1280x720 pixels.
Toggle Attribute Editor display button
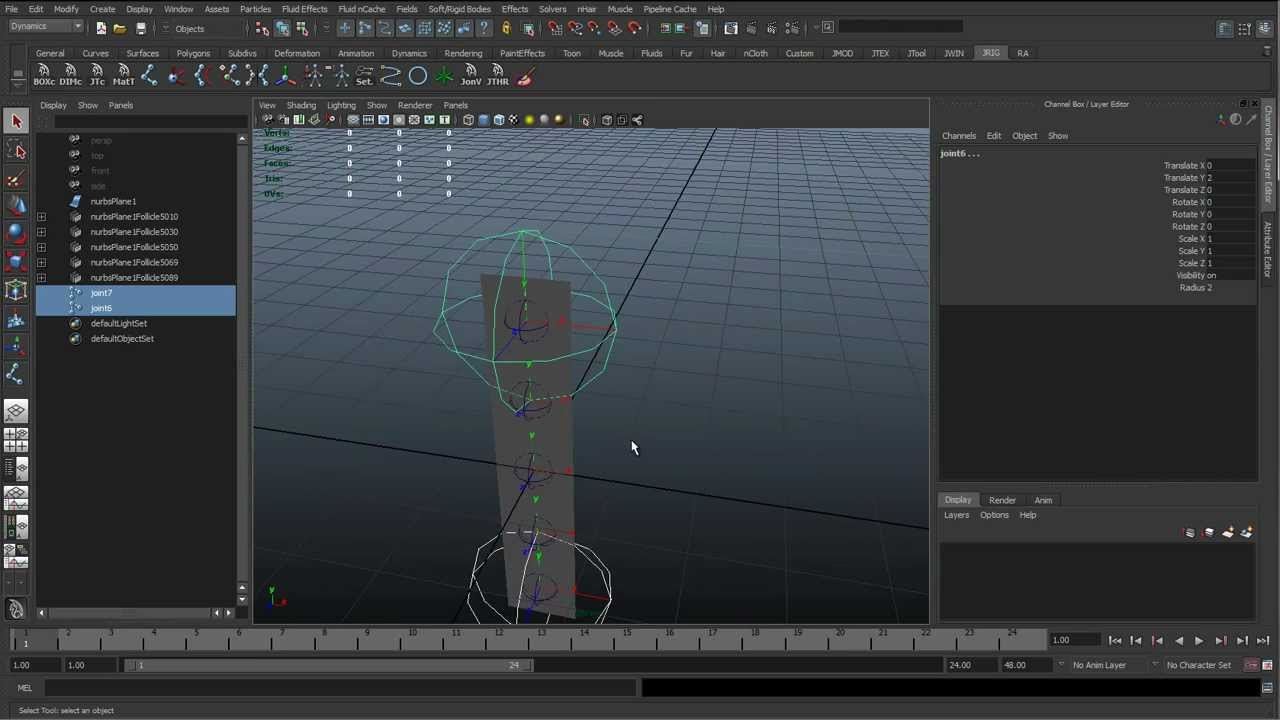1225,28
